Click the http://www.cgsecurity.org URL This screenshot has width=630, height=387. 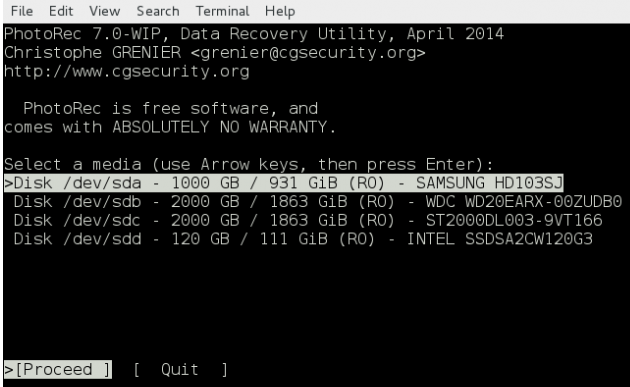pyautogui.click(x=127, y=72)
